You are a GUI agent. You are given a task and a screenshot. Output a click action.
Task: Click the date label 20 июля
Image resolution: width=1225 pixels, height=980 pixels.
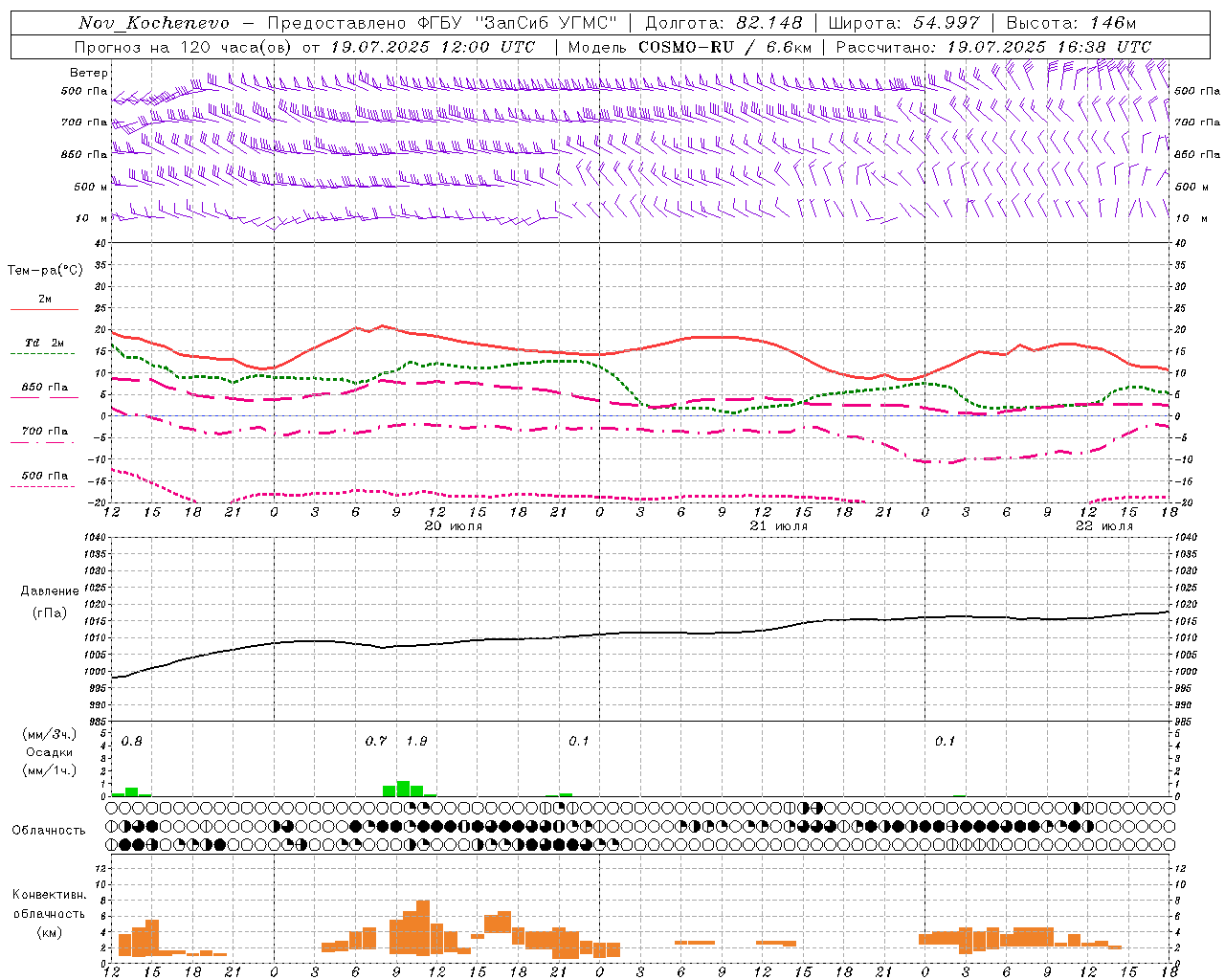(x=453, y=526)
